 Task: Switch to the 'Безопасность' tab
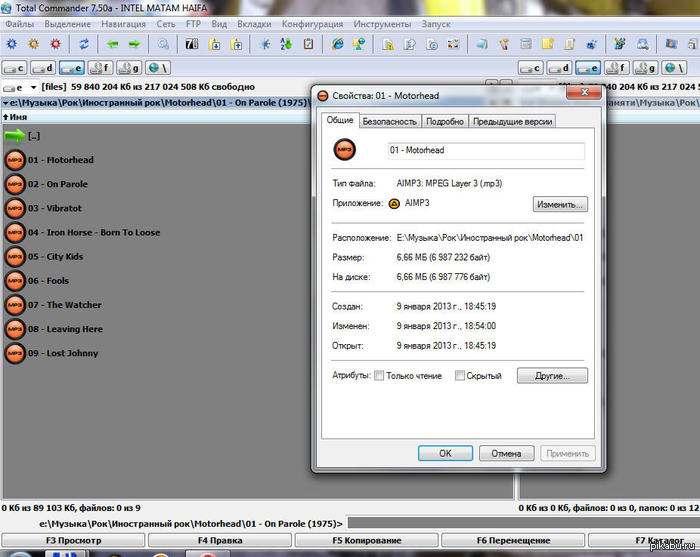pyautogui.click(x=389, y=121)
